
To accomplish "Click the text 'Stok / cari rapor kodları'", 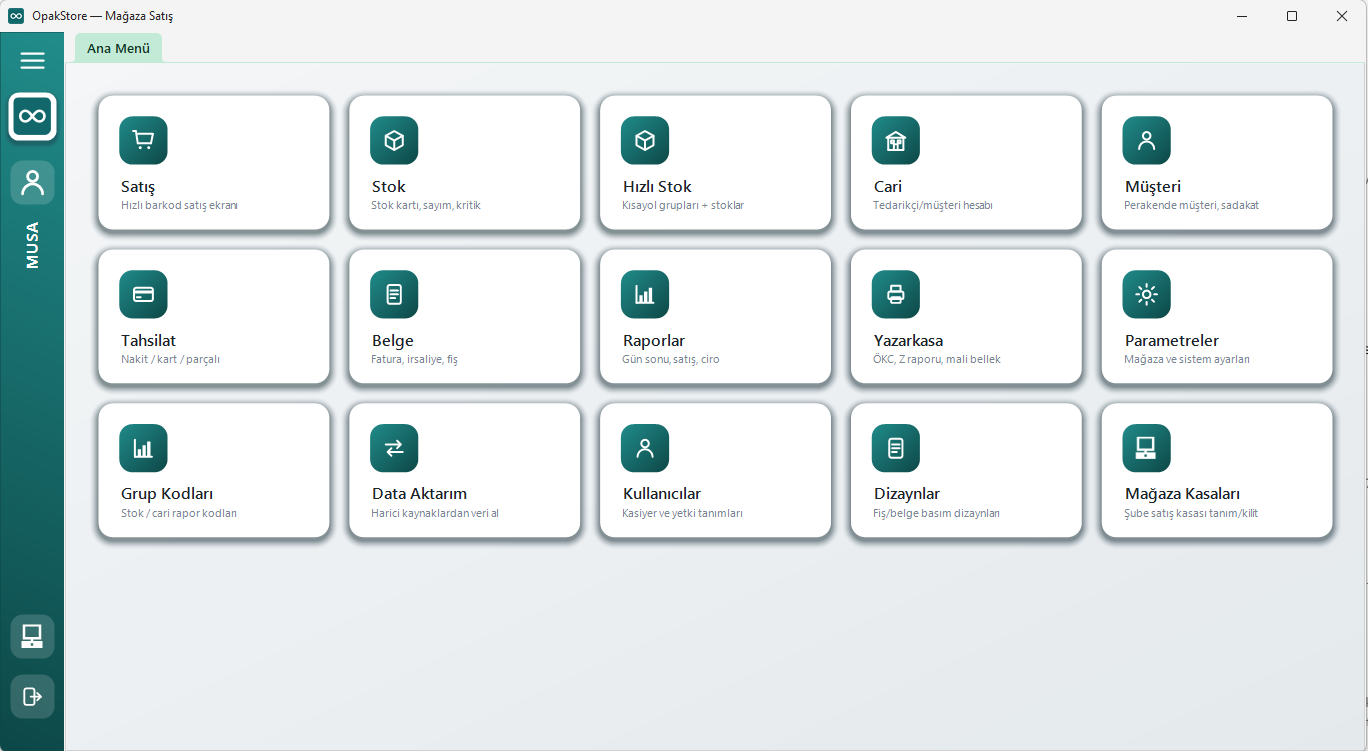I will tap(179, 513).
